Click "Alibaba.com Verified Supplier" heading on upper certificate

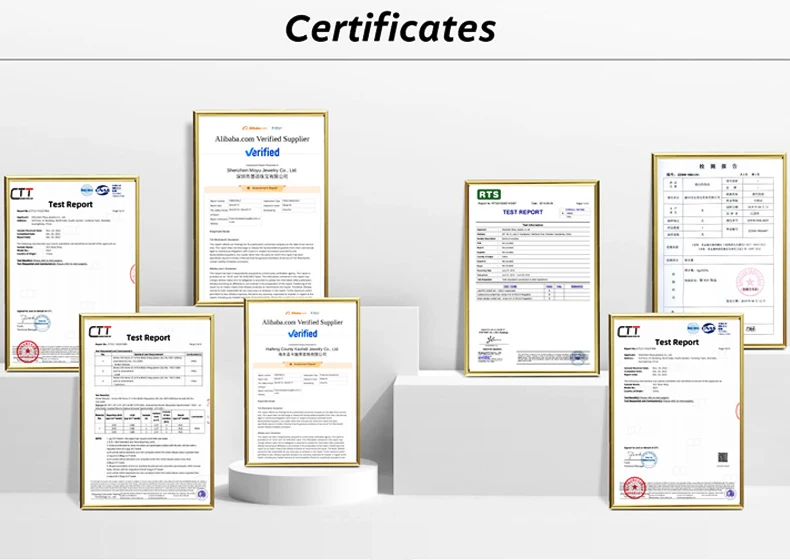click(x=260, y=140)
